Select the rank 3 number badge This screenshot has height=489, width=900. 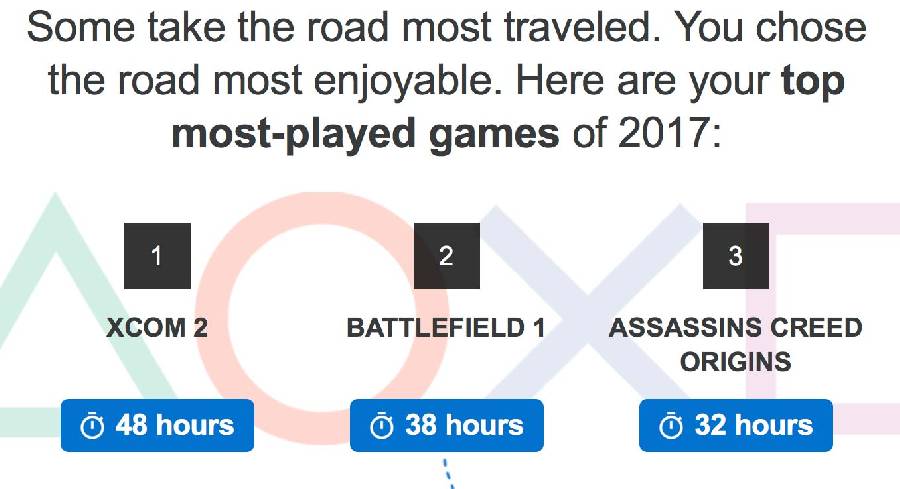tap(736, 256)
